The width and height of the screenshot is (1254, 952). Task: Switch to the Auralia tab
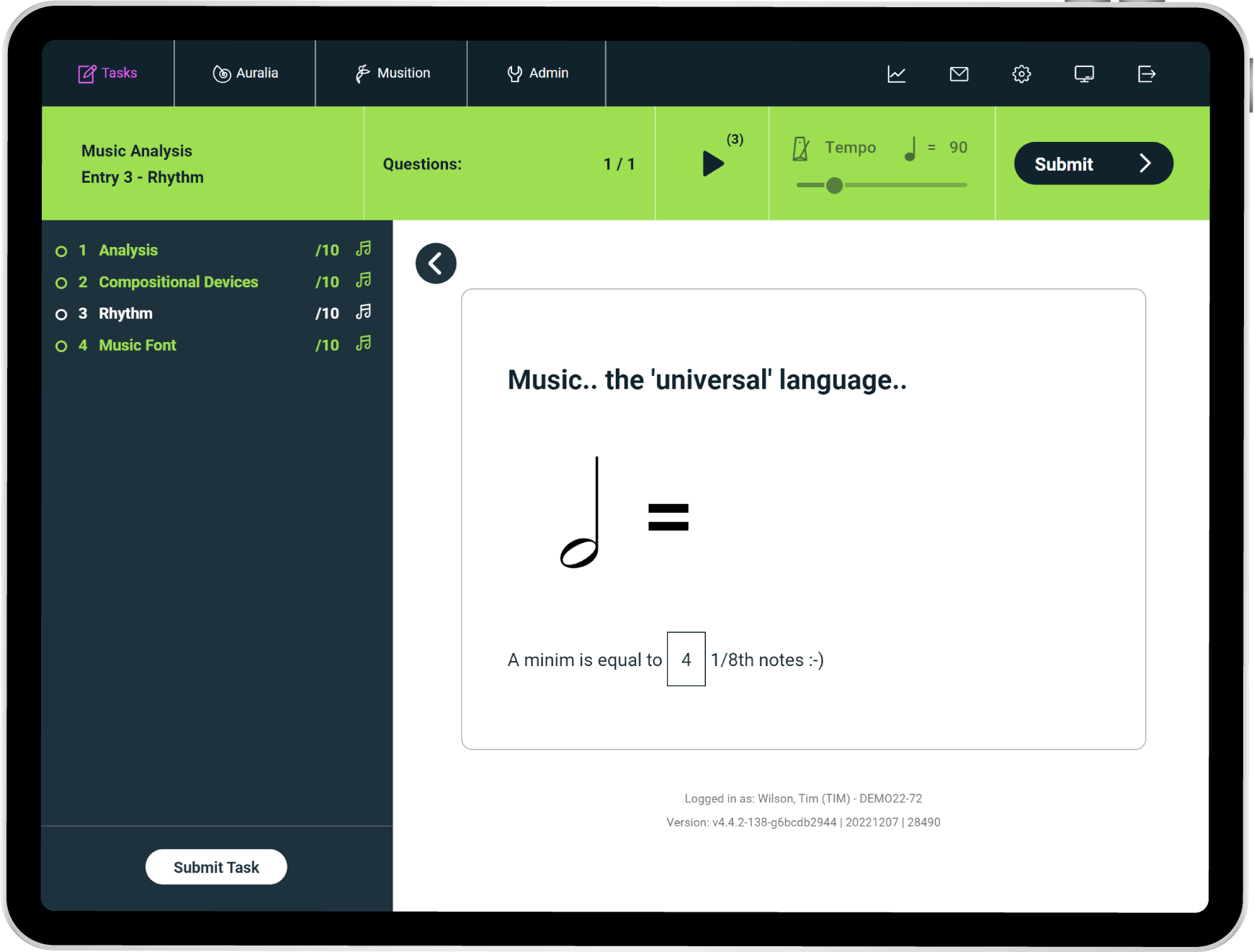coord(246,73)
